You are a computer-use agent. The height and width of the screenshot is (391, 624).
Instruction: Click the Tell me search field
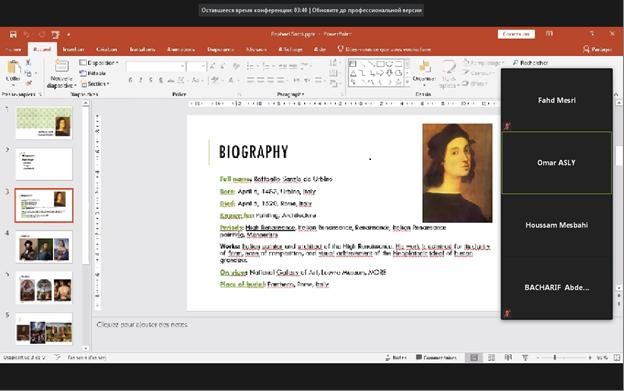click(384, 49)
